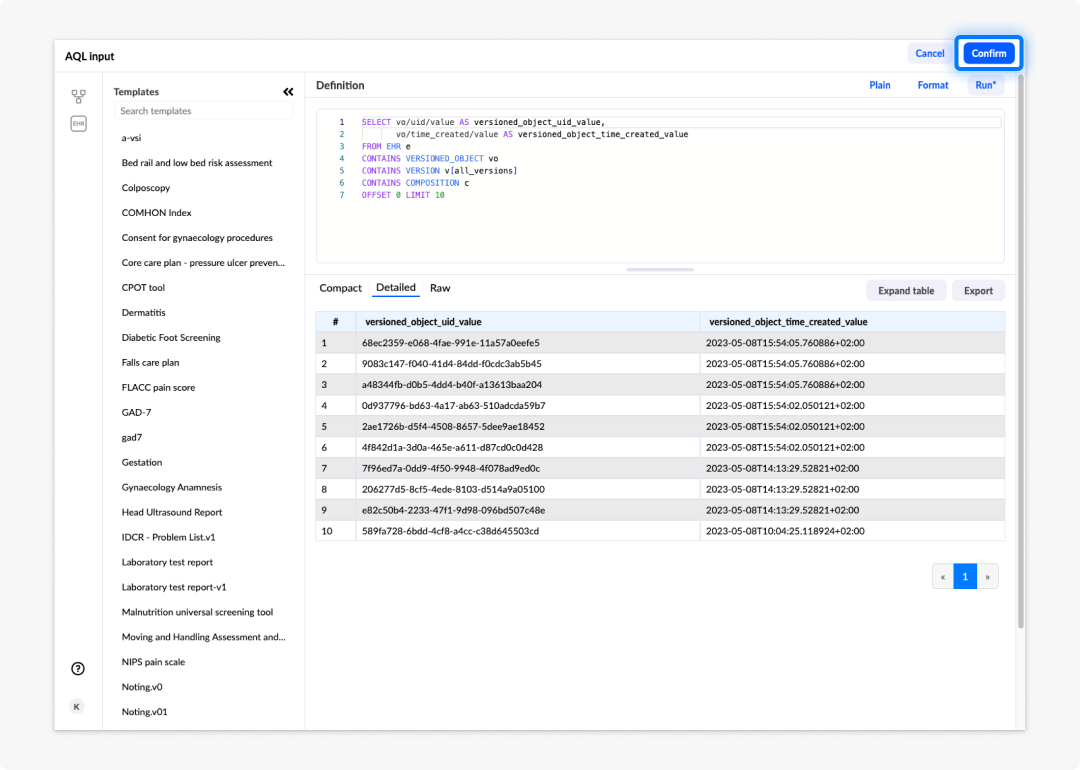Select page 1 in pagination

click(x=965, y=576)
